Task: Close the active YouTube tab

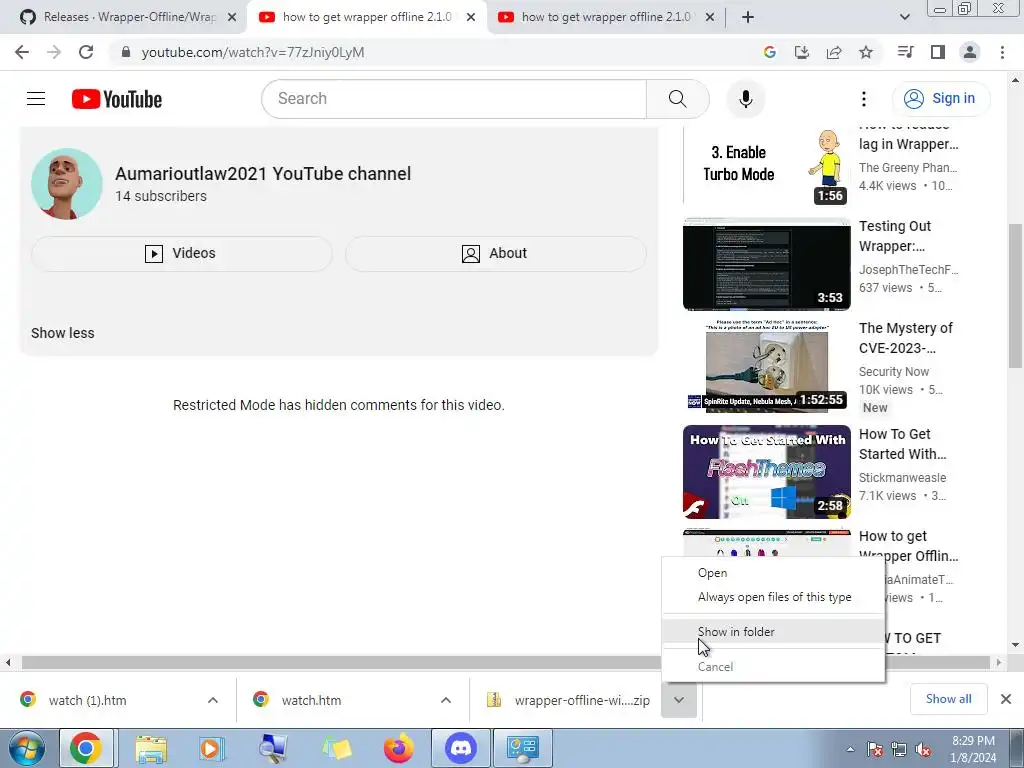Action: click(471, 18)
